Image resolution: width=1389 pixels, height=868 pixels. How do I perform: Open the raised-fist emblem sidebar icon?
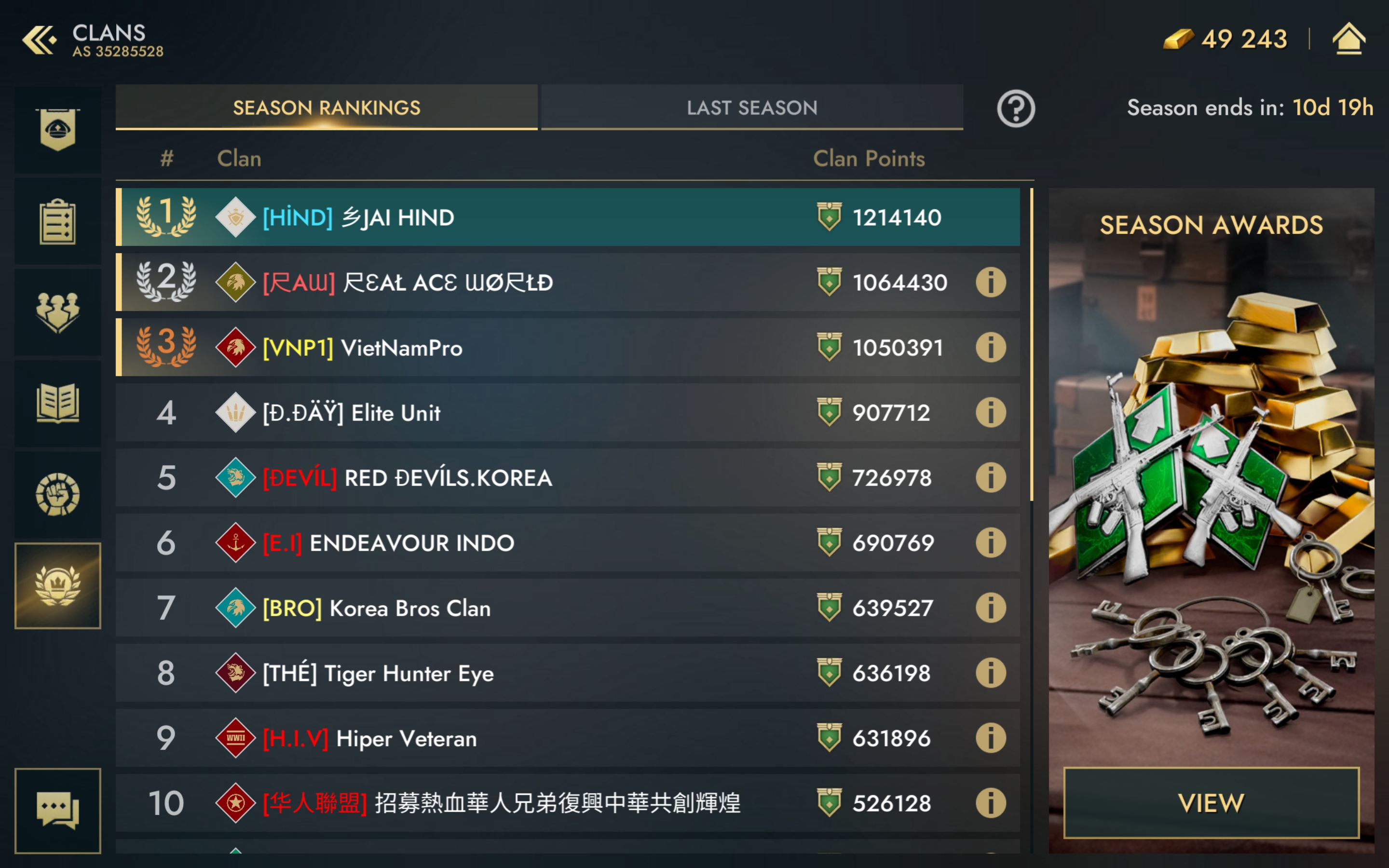(57, 495)
